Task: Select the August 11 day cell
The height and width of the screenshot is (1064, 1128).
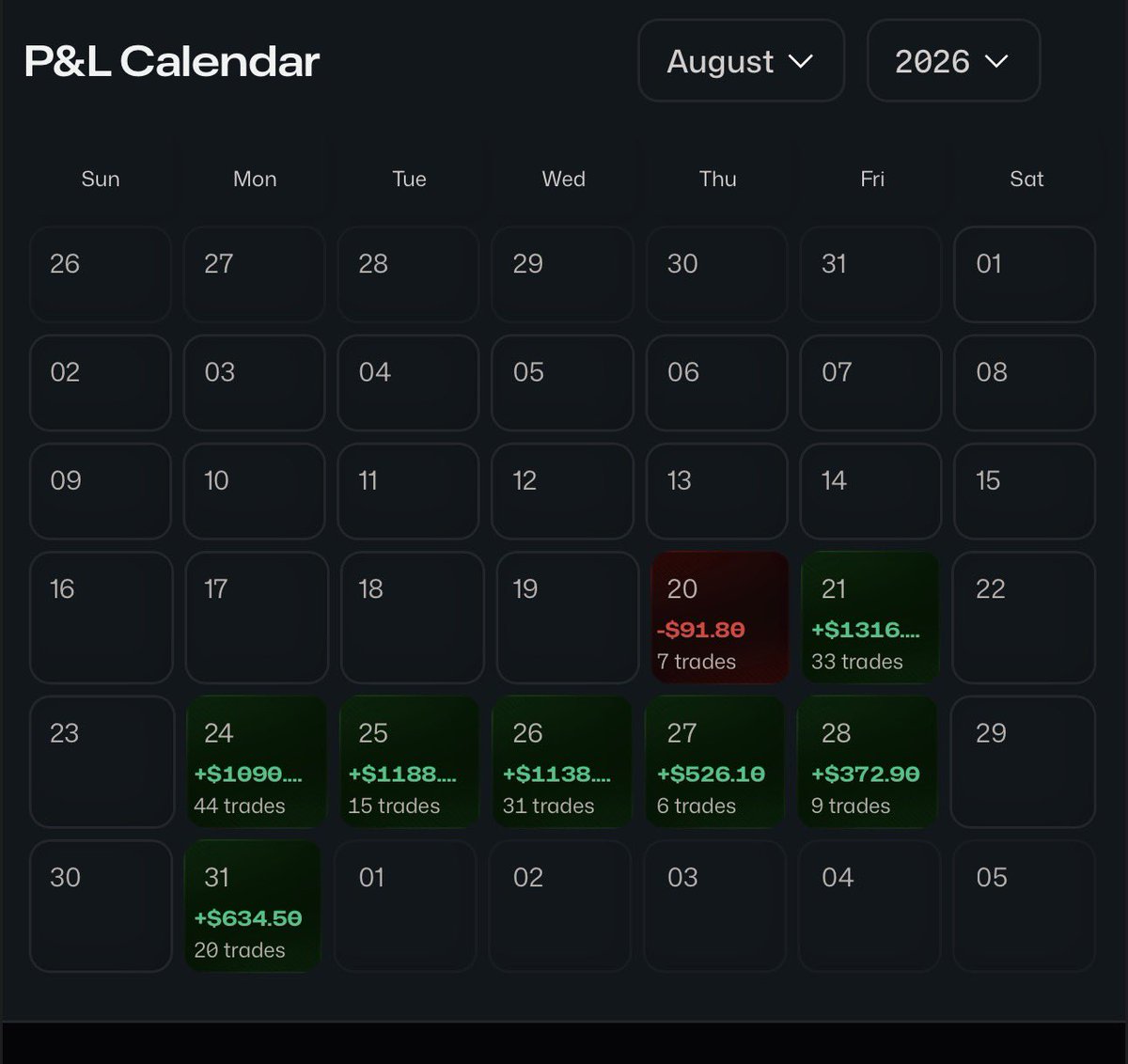Action: pos(409,492)
